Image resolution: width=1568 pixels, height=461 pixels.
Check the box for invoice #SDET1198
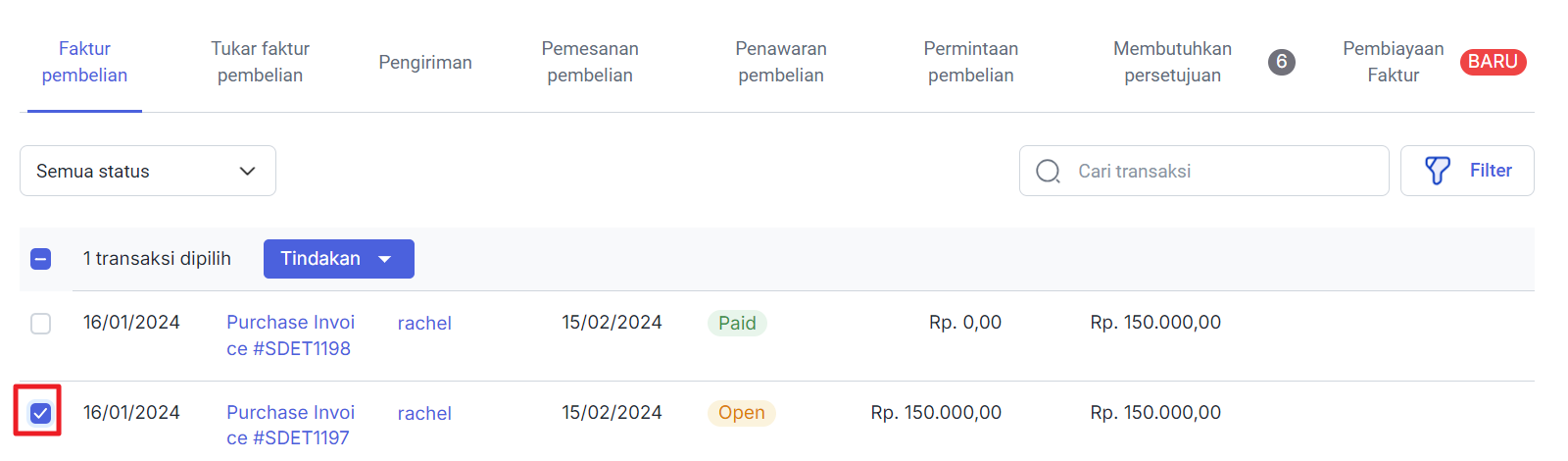(x=40, y=323)
